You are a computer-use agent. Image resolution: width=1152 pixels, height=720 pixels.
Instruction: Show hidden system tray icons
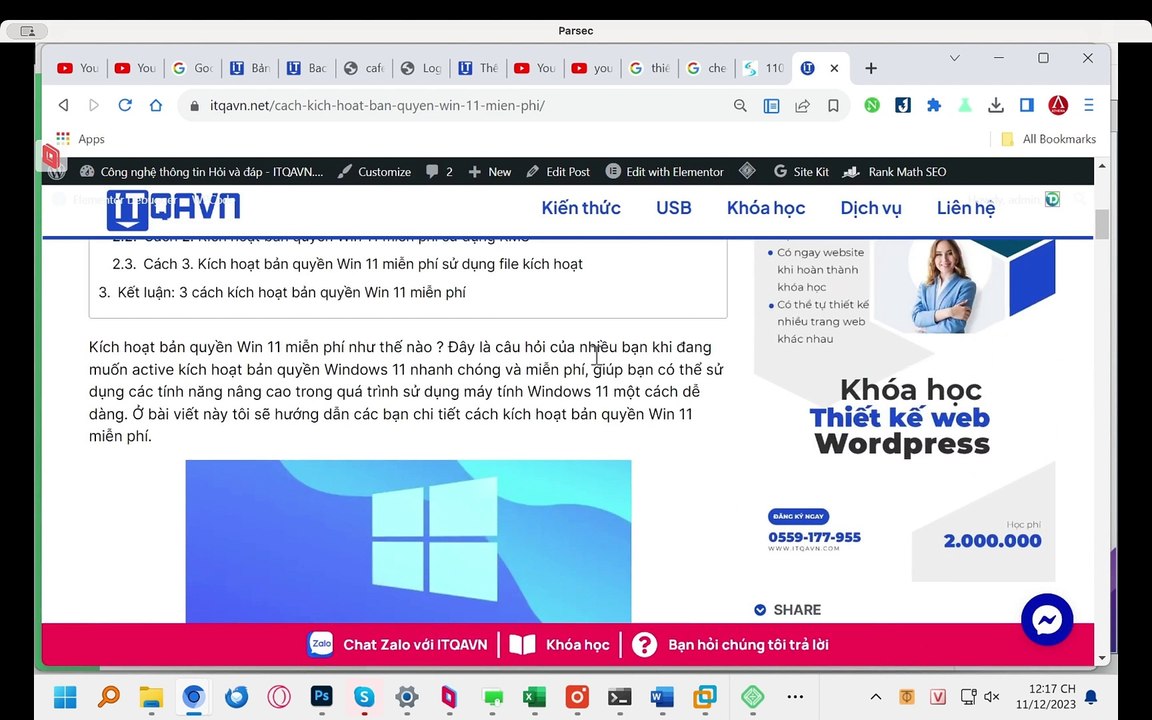[876, 696]
